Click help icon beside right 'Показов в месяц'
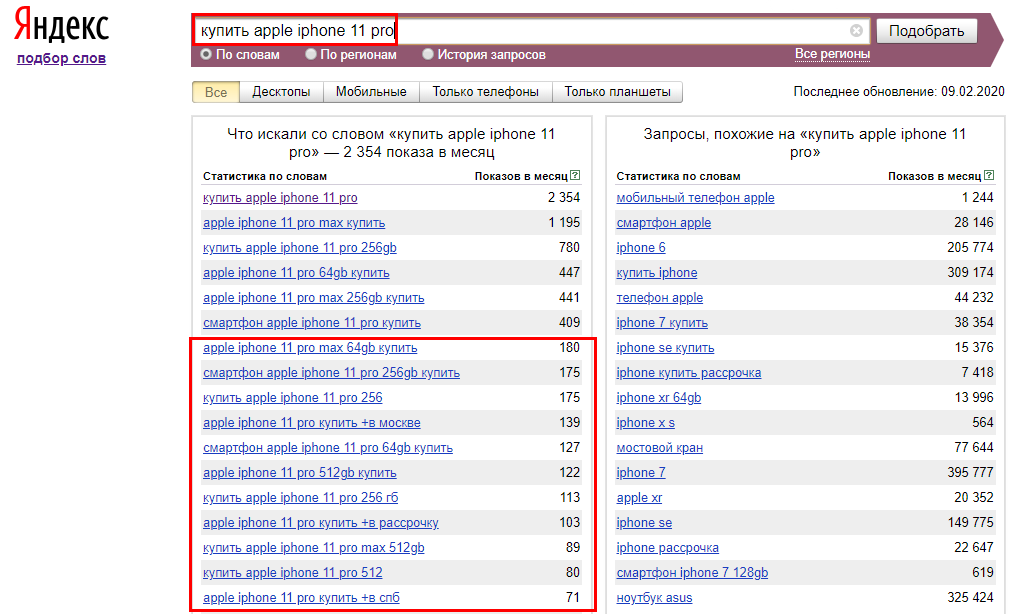This screenshot has height=614, width=1012. coord(989,176)
